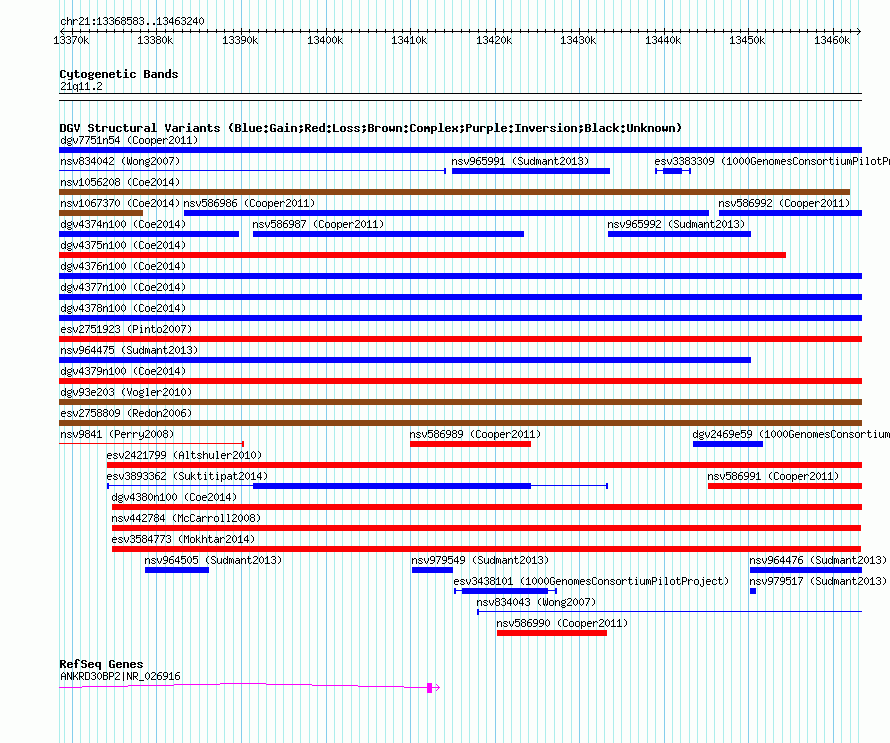Select the small nsv979517 blue square
Screen dimensions: 890x743
point(753,591)
